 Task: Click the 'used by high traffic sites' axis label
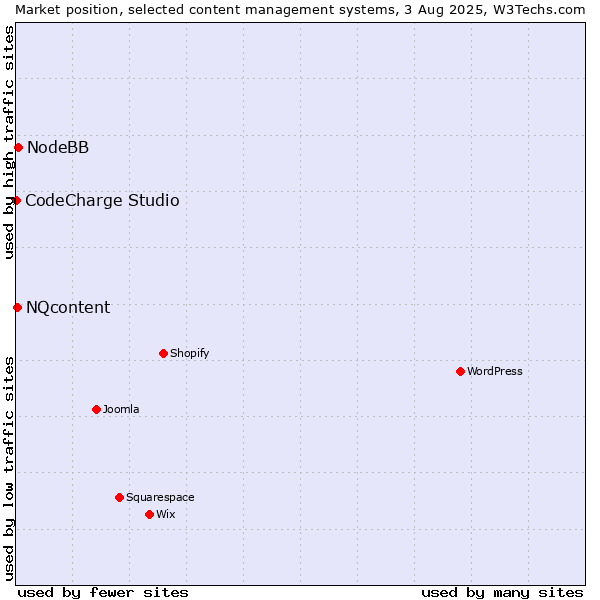coord(9,142)
